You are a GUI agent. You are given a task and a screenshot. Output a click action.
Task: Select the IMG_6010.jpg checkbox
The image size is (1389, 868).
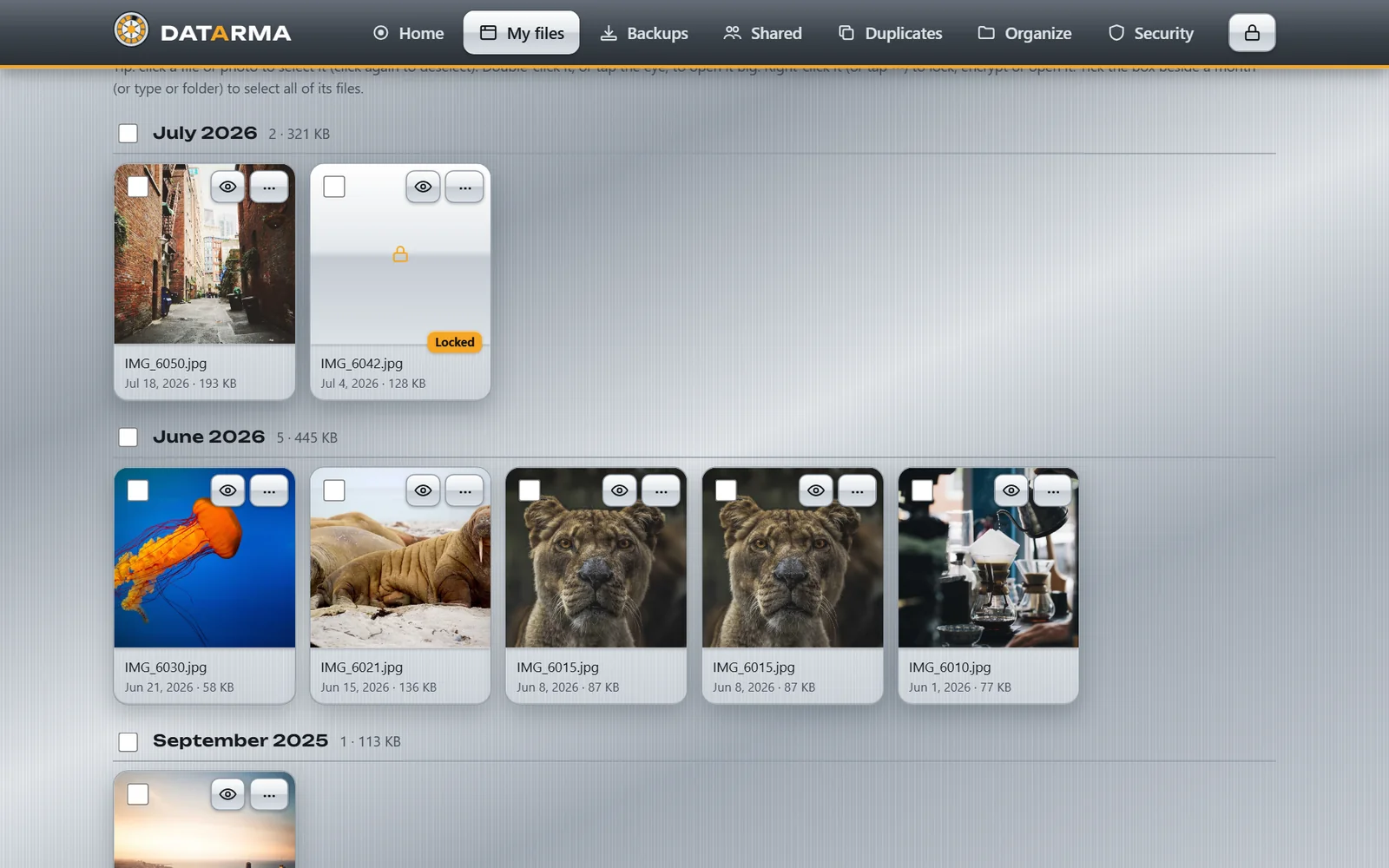click(x=923, y=490)
